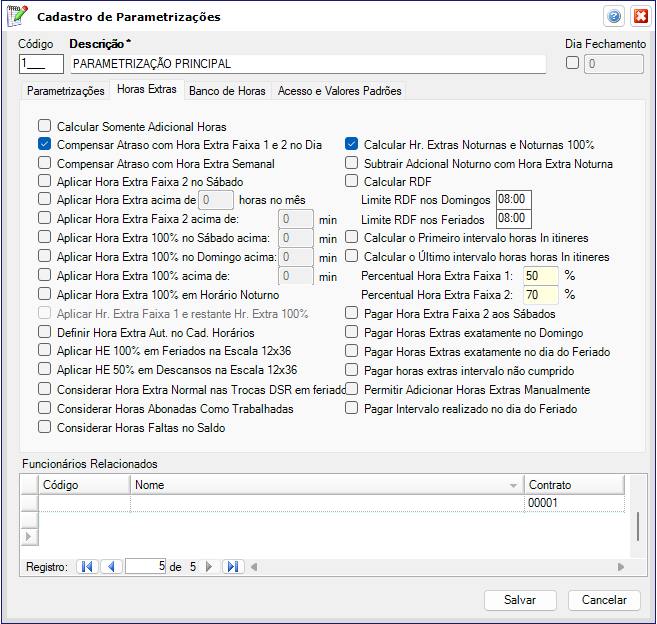Uncheck Calcular Hr. Extras Noturnas e Noturnas 100%
The image size is (657, 624).
click(x=352, y=144)
